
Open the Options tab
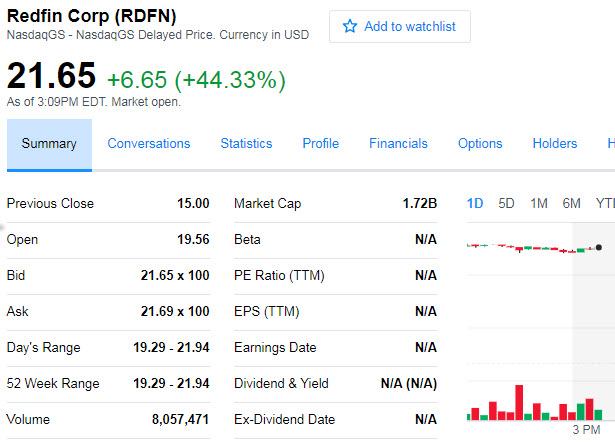pos(480,144)
